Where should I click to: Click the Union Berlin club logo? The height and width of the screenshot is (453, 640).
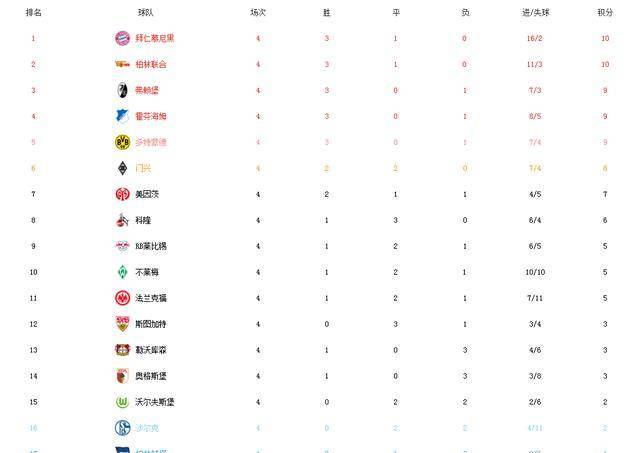pos(122,64)
